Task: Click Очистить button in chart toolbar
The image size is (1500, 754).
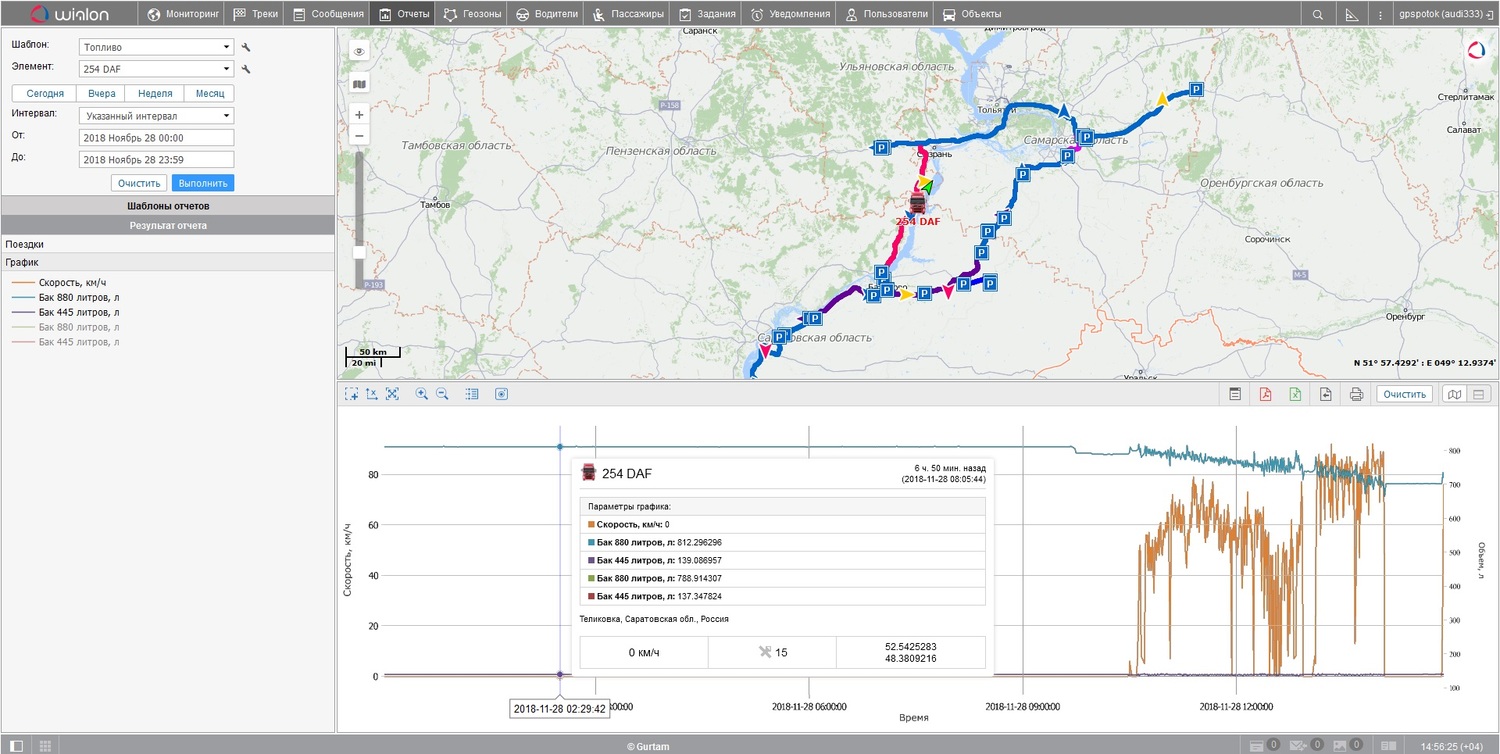Action: 1405,394
